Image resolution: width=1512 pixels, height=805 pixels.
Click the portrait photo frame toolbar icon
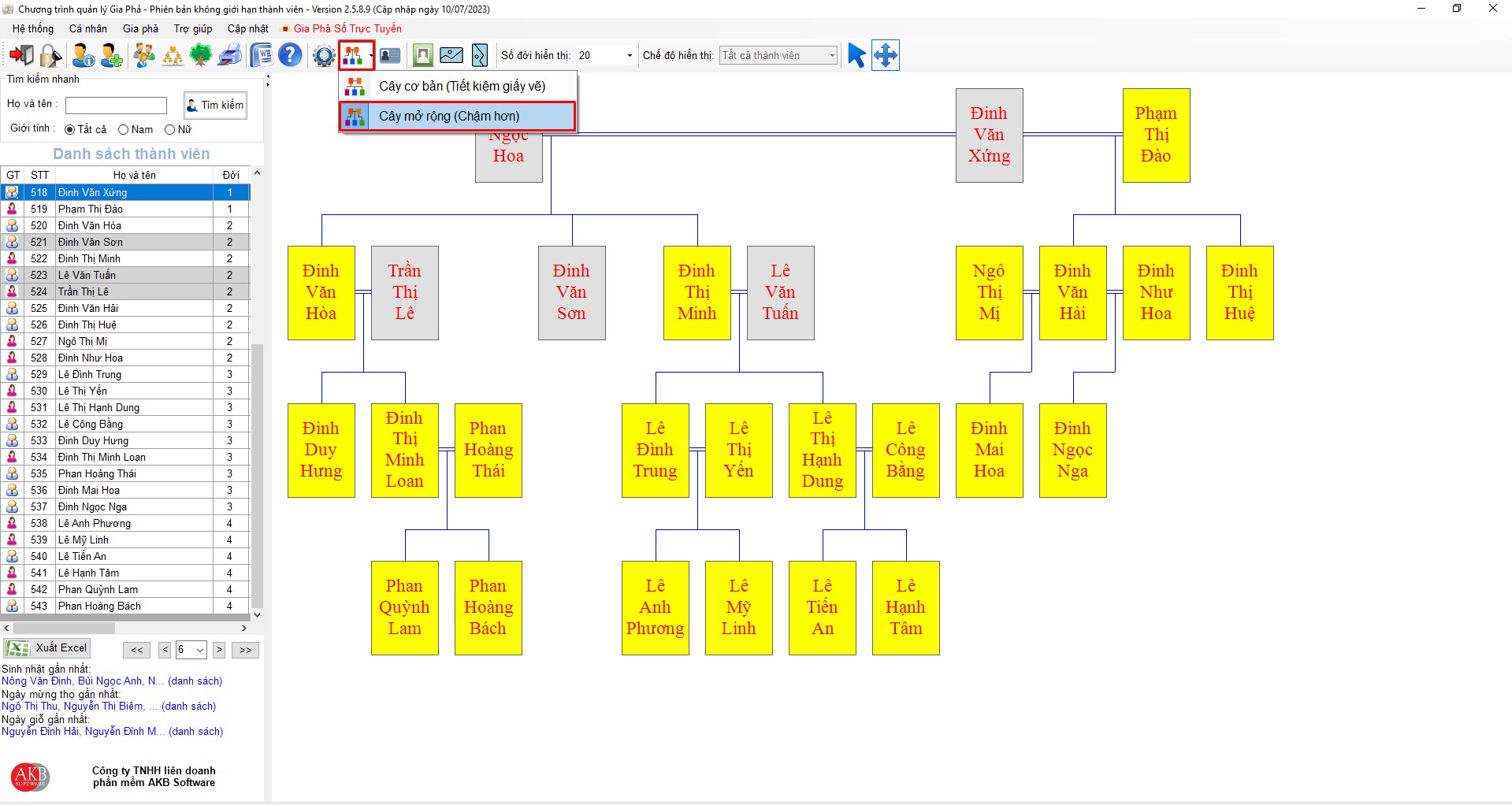[423, 55]
